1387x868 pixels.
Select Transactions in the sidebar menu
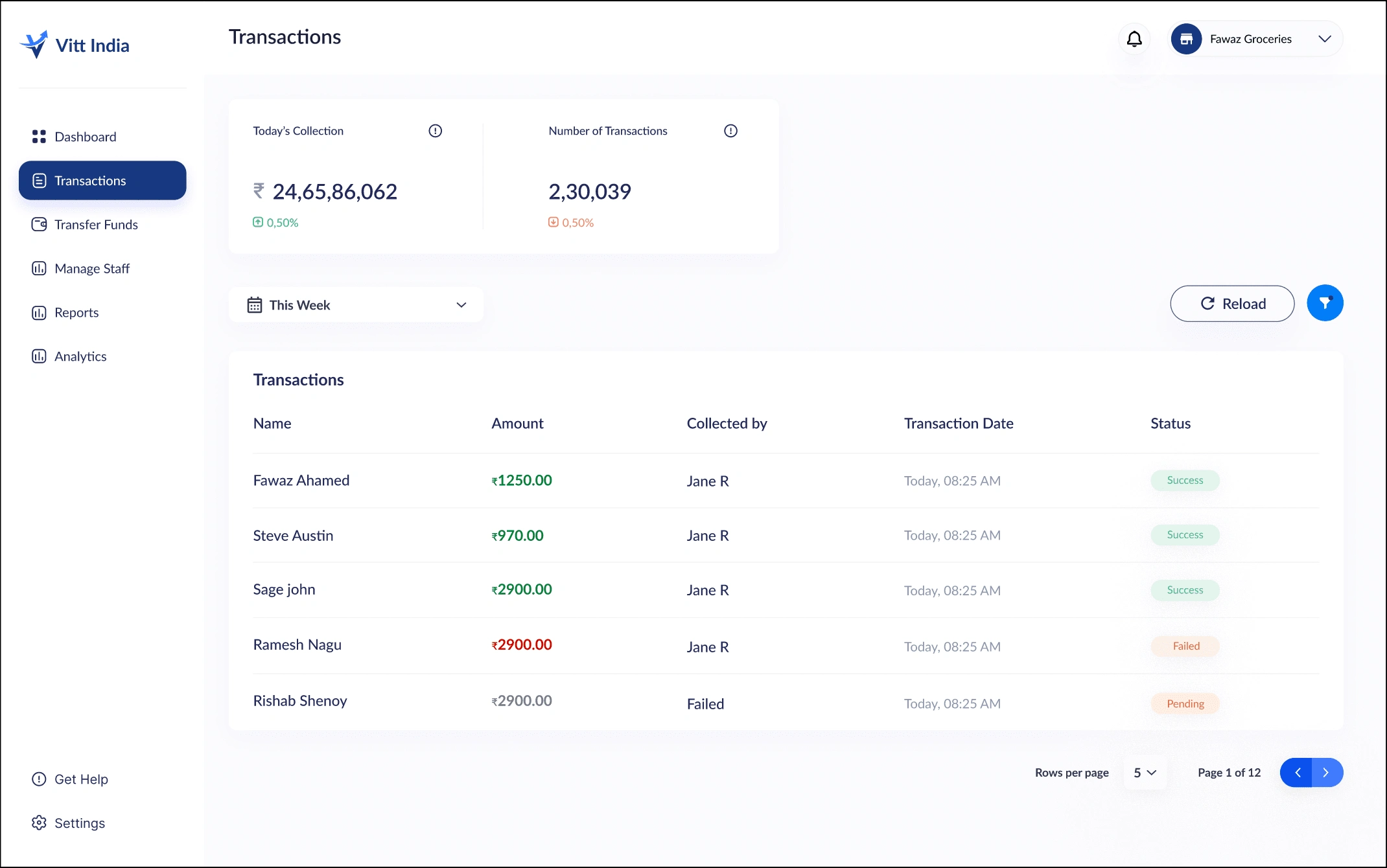click(x=102, y=181)
